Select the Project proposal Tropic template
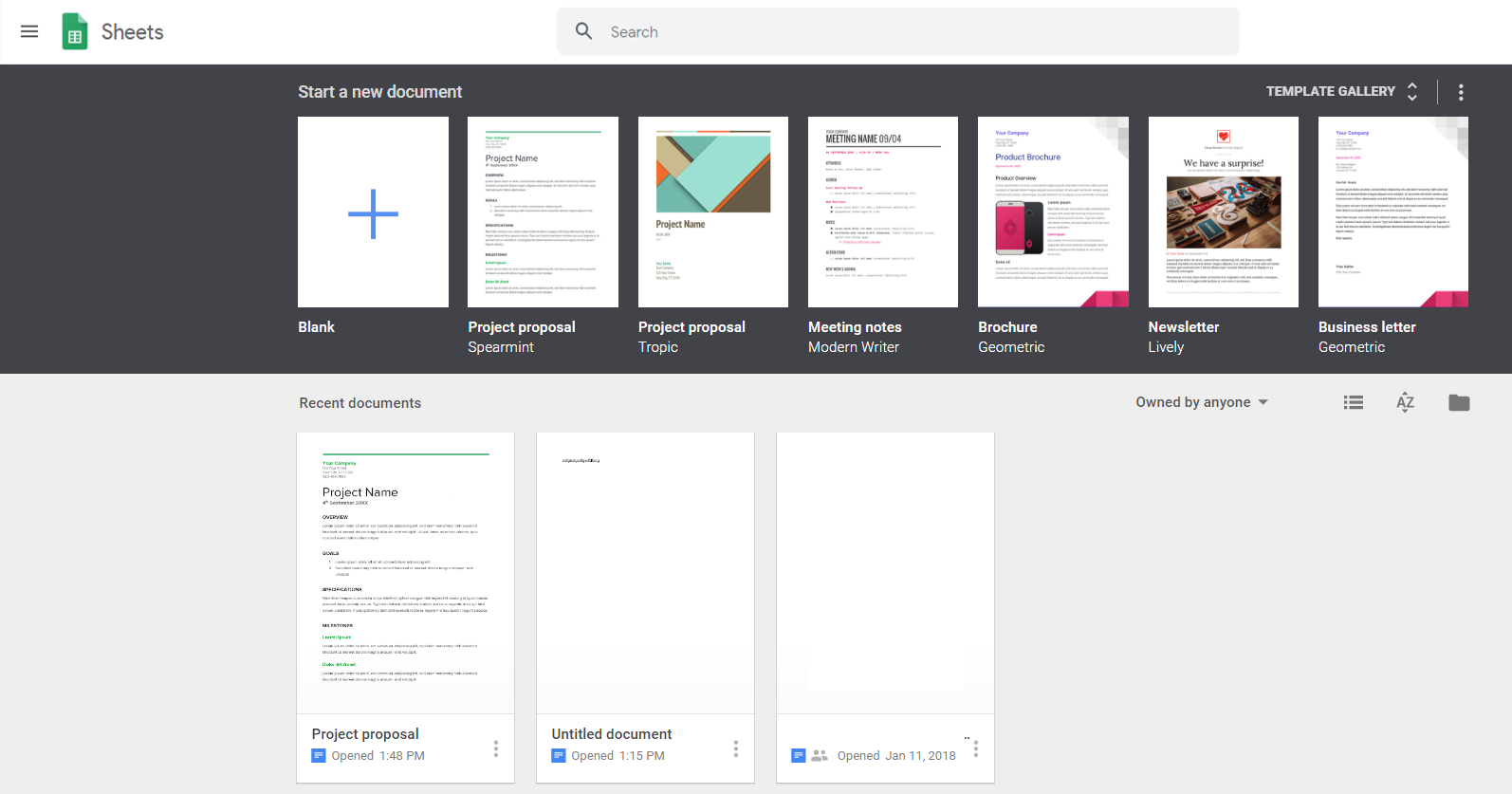1512x794 pixels. (x=713, y=212)
